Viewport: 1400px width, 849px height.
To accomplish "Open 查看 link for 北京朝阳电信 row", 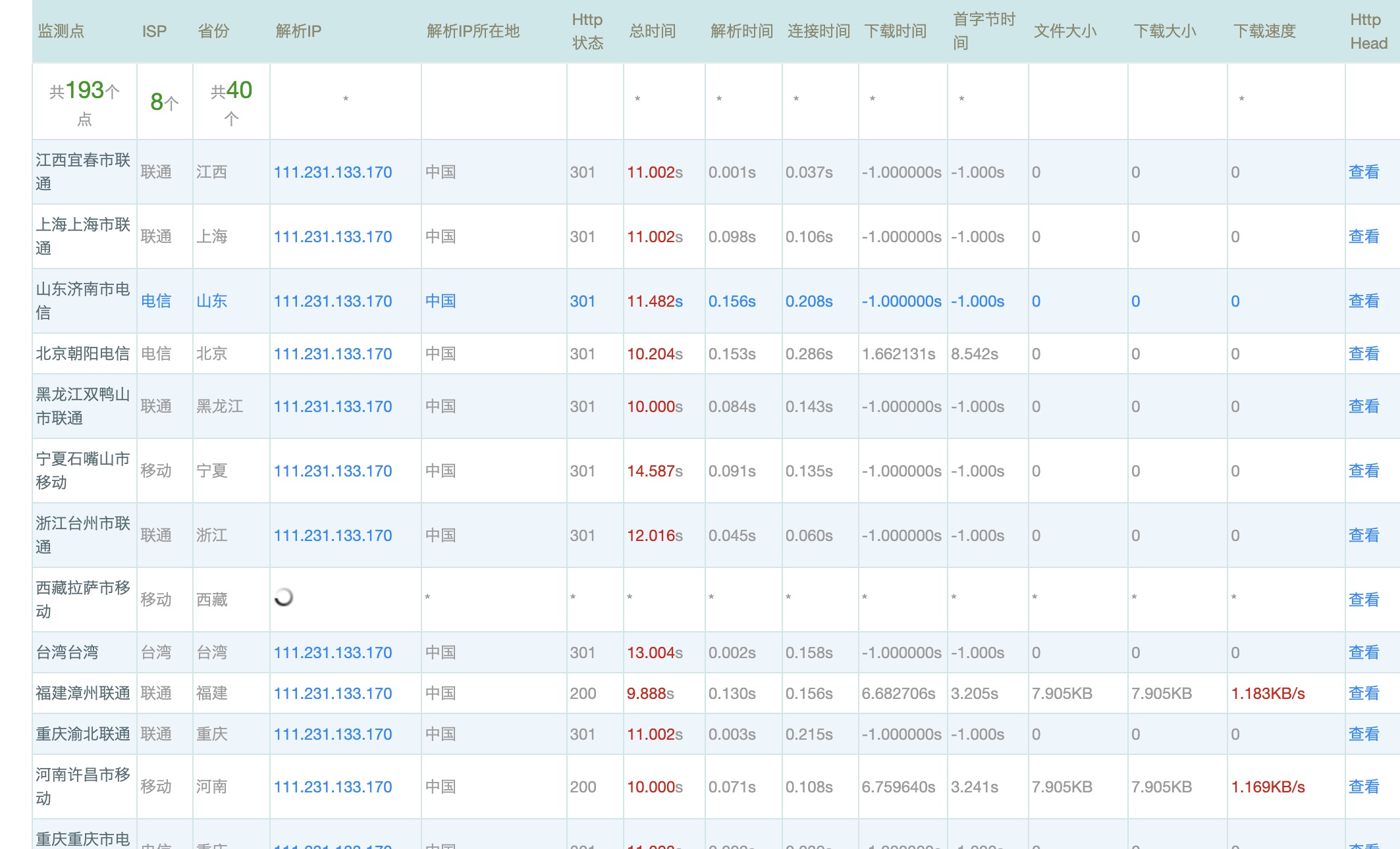I will click(1364, 353).
